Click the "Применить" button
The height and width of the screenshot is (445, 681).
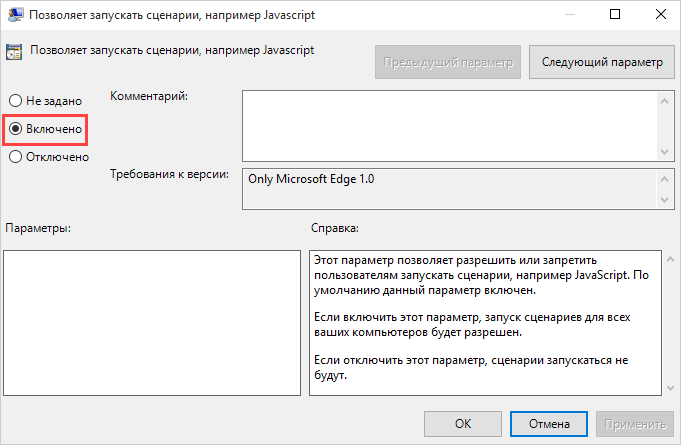pyautogui.click(x=632, y=423)
